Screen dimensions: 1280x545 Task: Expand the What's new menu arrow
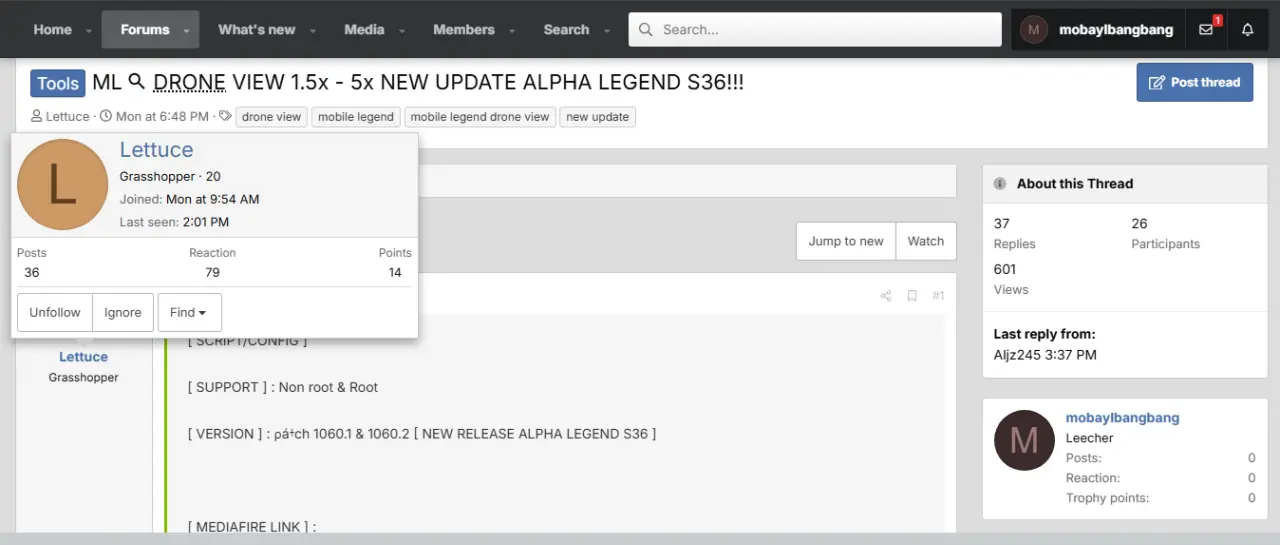pos(312,31)
